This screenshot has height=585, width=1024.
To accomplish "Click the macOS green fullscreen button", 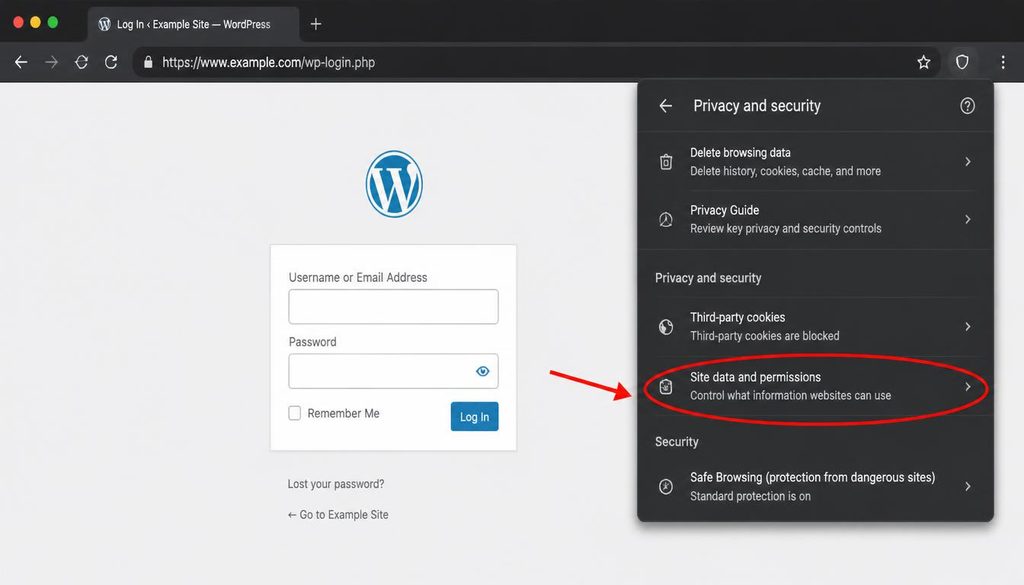I will (53, 23).
